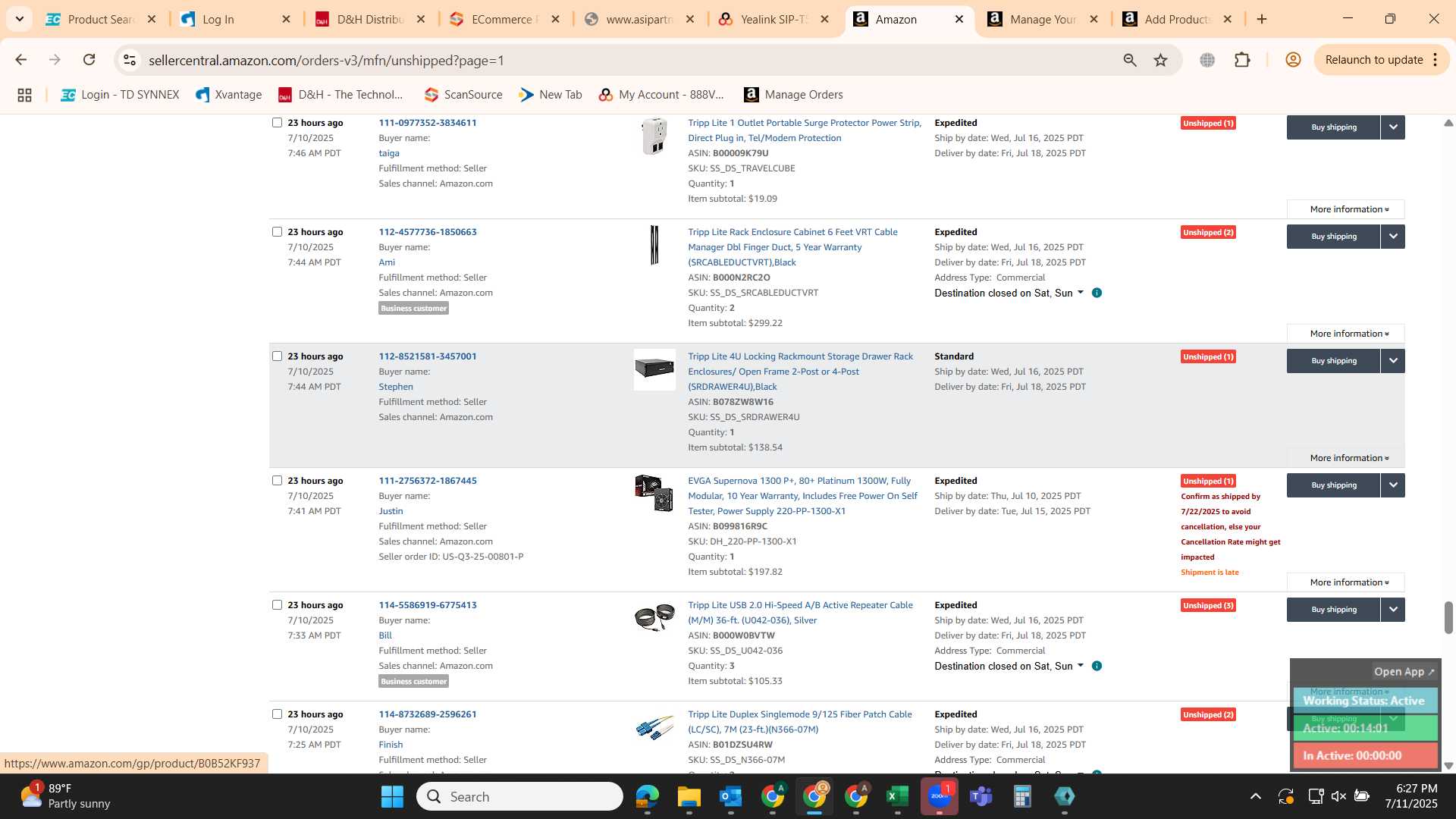Screen dimensions: 1456x819
Task: Click the Tripp Lite storage drawer thumbnail
Action: point(654,370)
